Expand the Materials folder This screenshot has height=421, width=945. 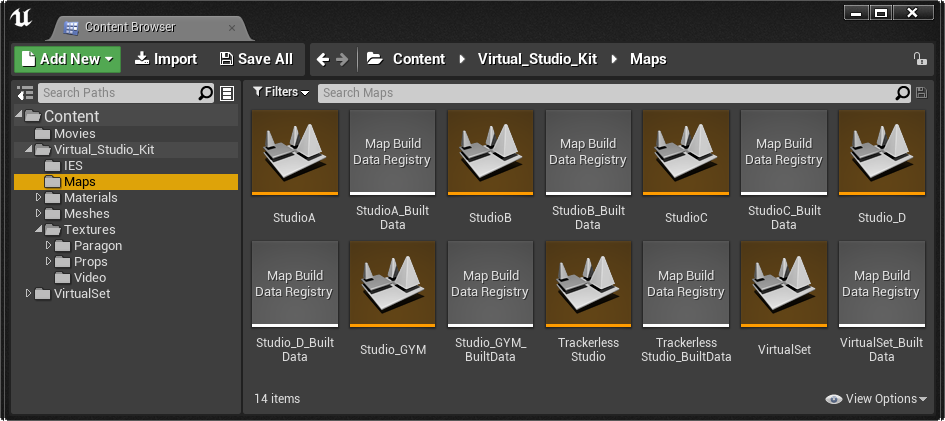click(x=39, y=198)
